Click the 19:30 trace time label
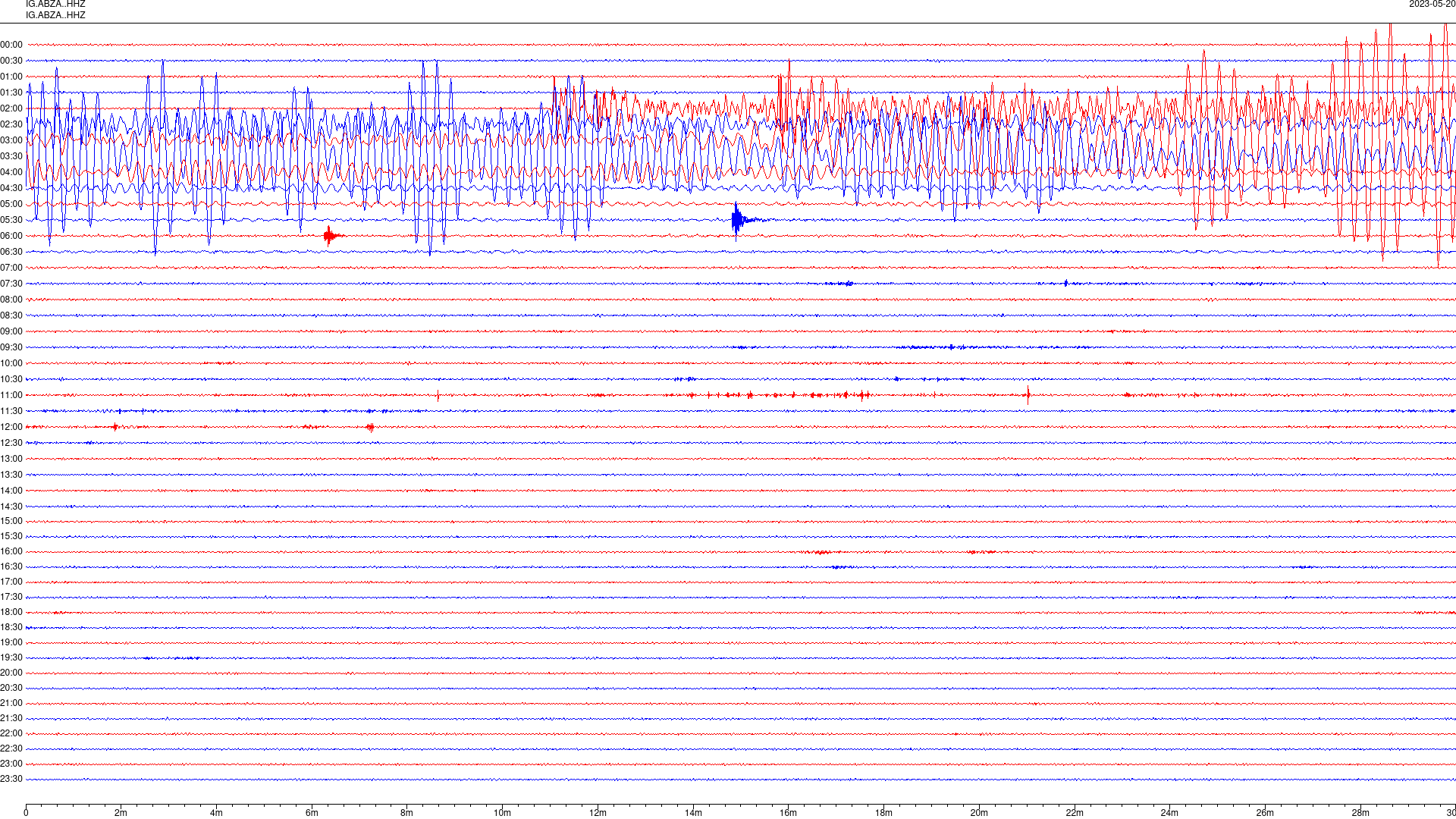This screenshot has height=819, width=1456. point(11,657)
